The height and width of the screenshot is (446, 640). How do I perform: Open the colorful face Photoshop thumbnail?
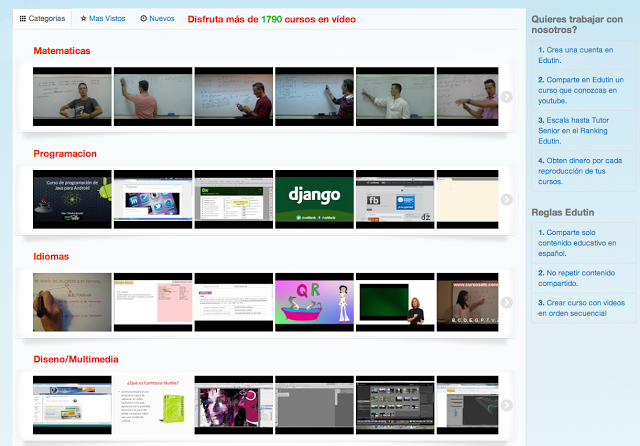tap(234, 405)
